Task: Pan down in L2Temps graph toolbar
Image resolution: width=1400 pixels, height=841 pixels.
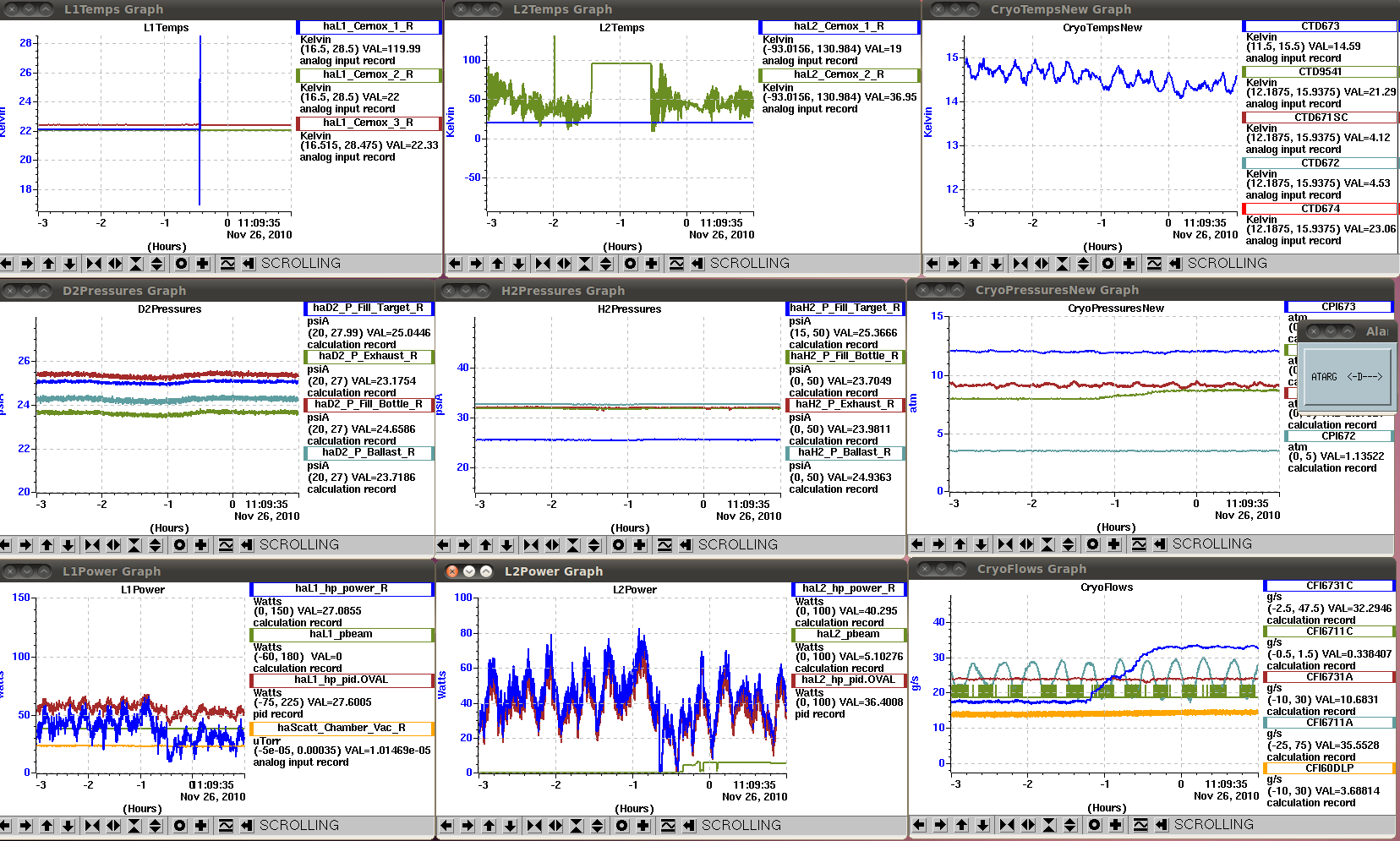Action: click(x=518, y=264)
